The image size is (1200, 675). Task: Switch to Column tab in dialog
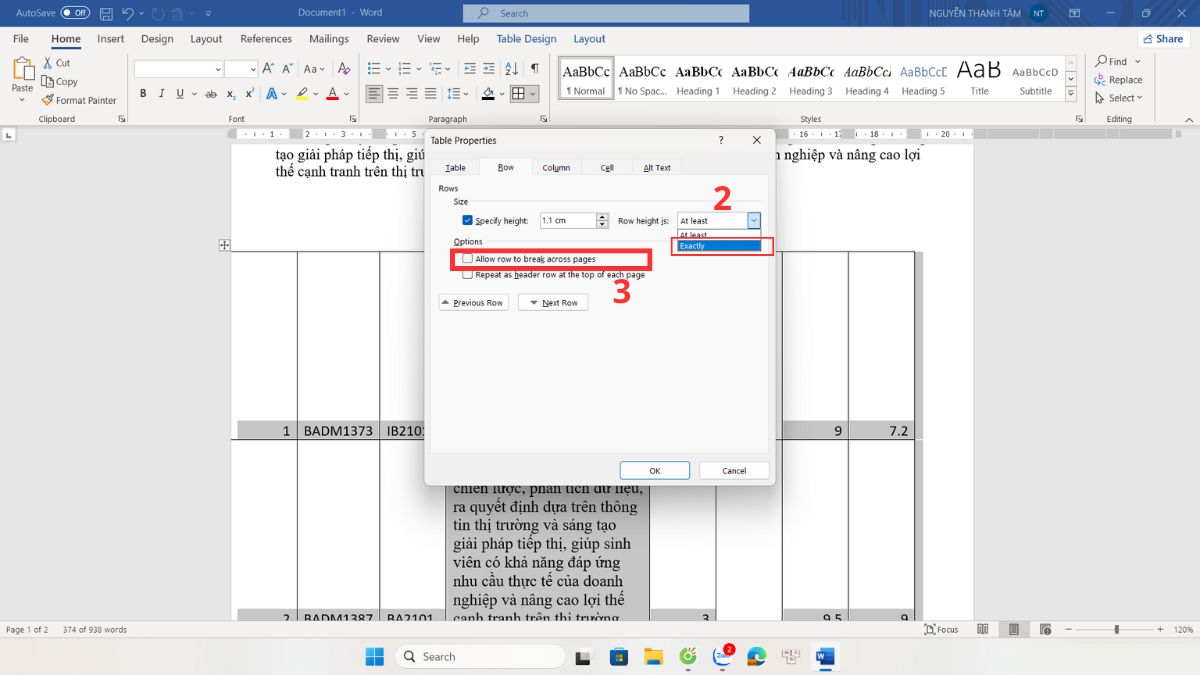point(556,167)
